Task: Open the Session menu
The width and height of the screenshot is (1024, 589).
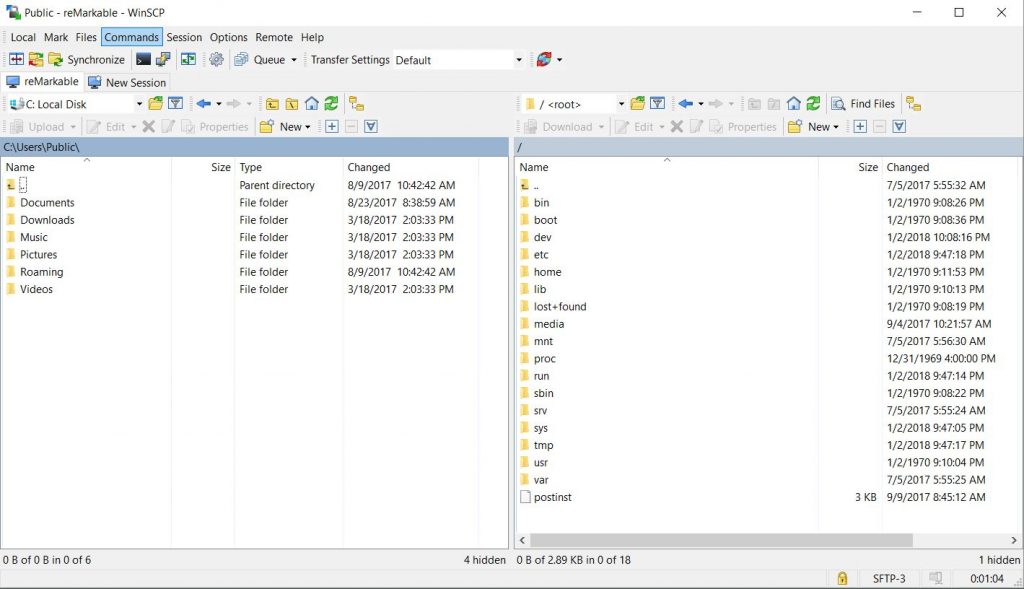Action: 184,37
